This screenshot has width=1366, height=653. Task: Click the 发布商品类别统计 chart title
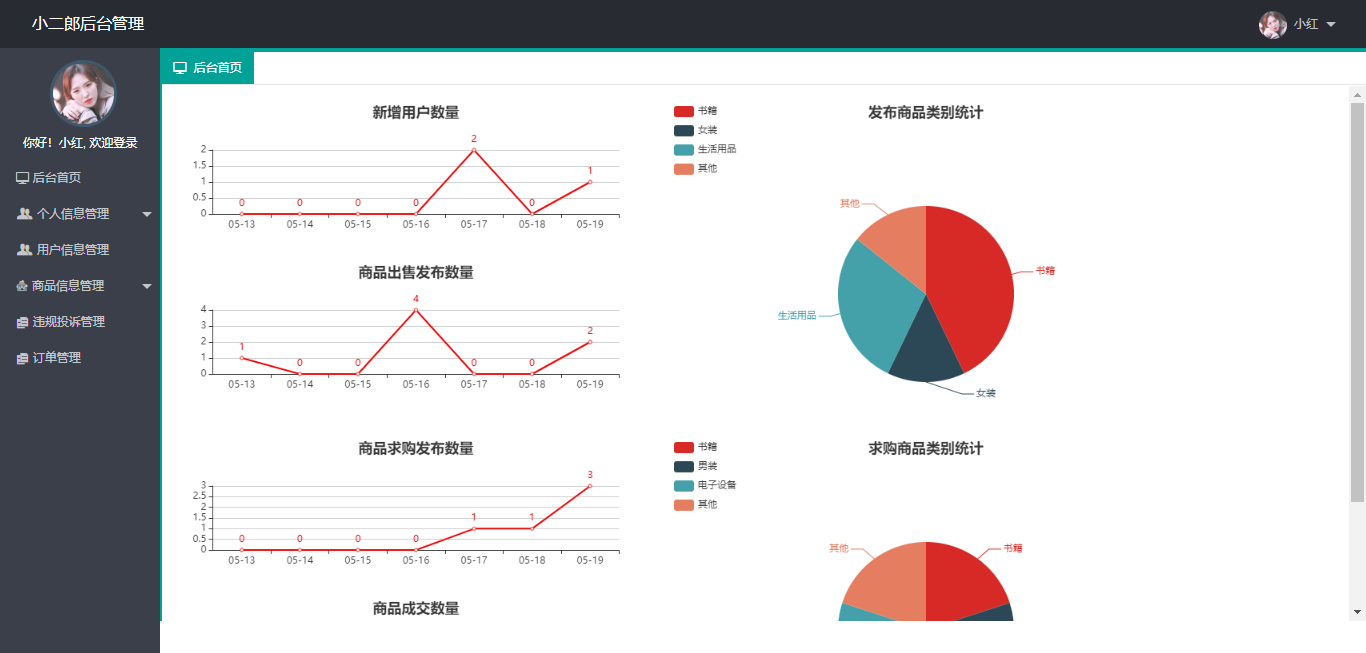926,113
